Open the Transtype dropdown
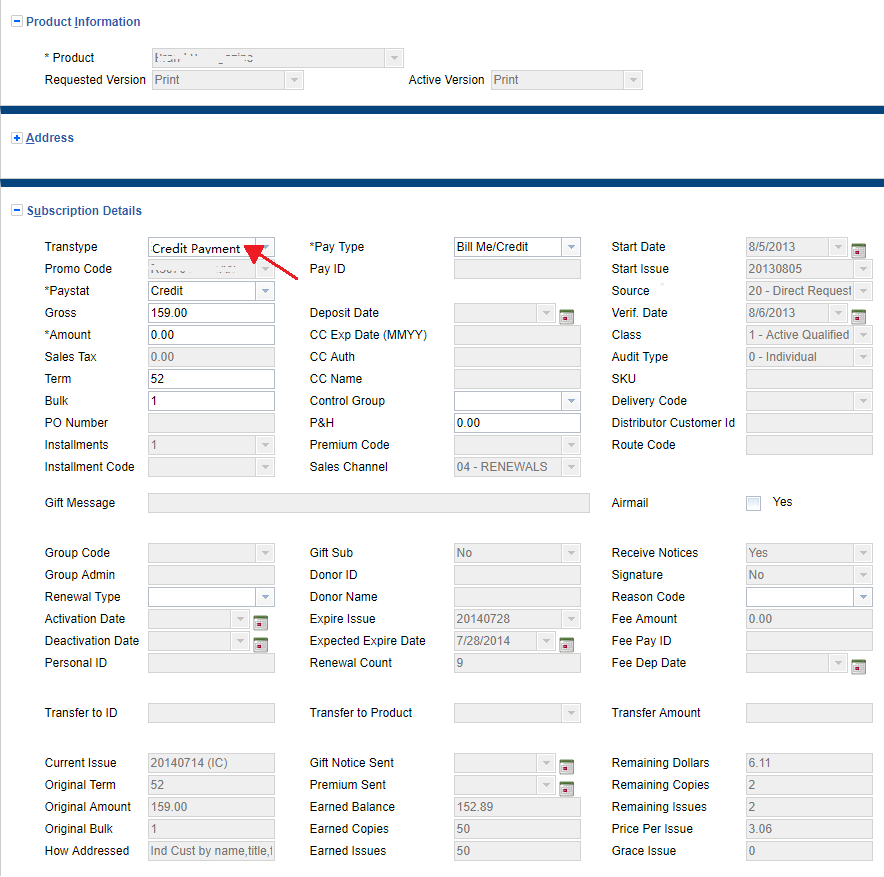Viewport: 884px width, 877px height. (264, 247)
